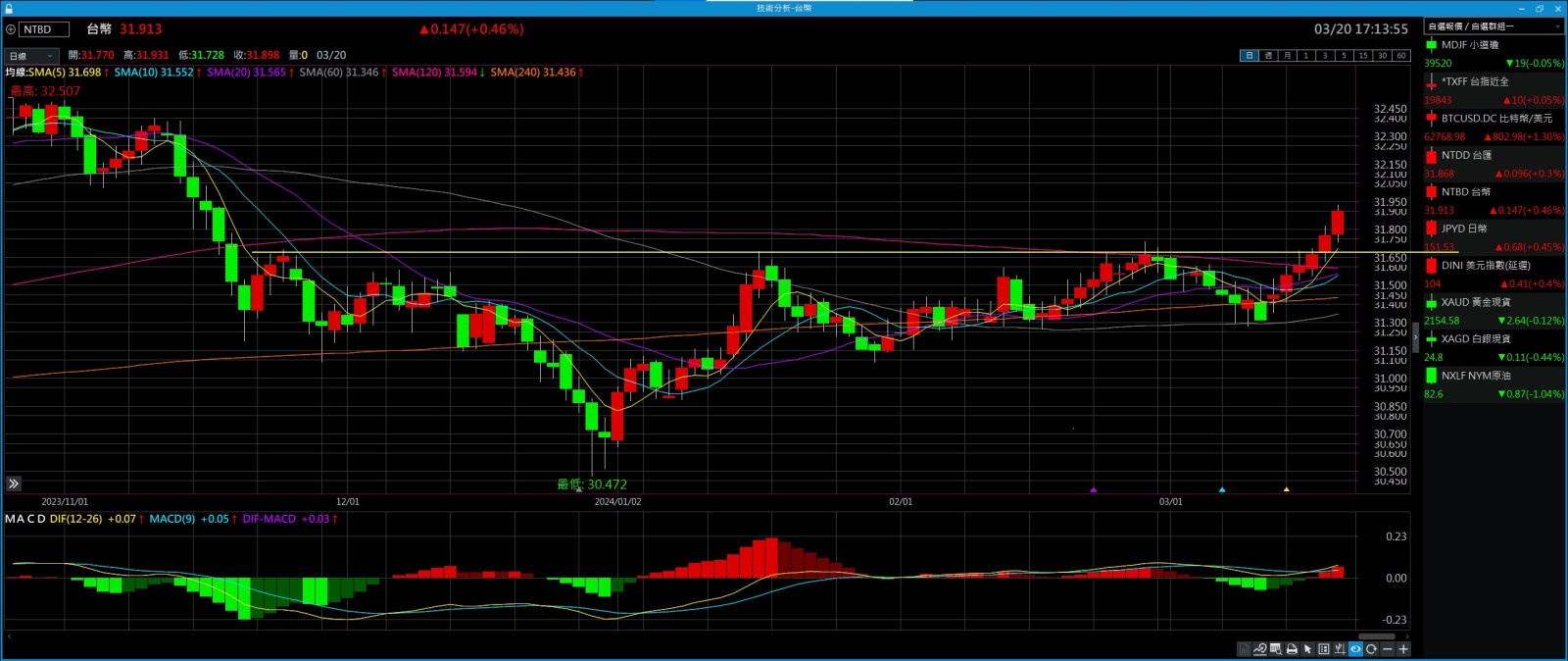This screenshot has width=1568, height=661.
Task: Click the cyan triangle marker on time axis
Action: point(1222,489)
